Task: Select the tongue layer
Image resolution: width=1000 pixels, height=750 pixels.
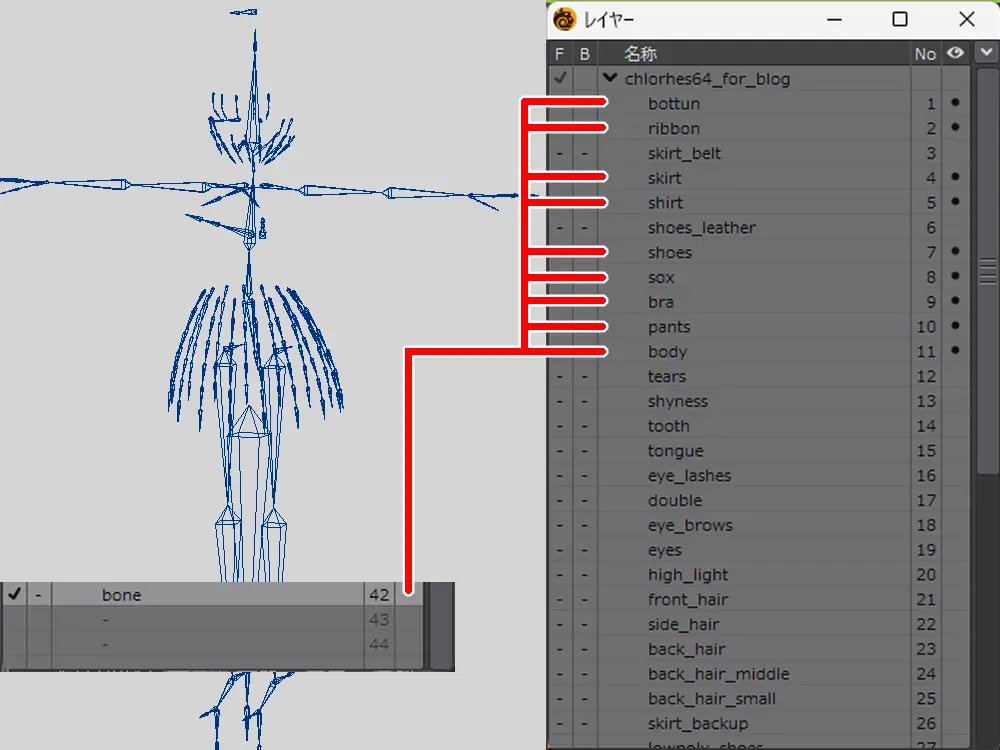Action: [x=675, y=451]
